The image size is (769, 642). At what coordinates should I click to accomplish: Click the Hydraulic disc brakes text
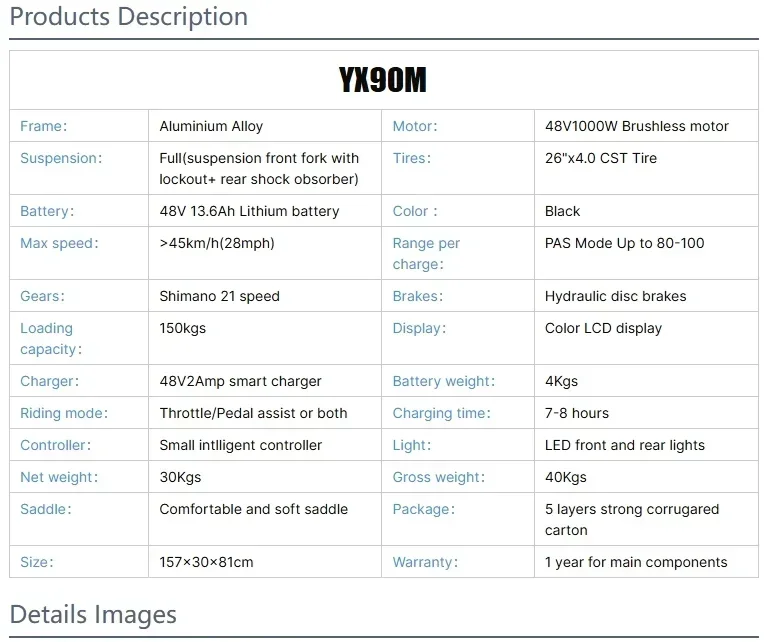click(615, 296)
